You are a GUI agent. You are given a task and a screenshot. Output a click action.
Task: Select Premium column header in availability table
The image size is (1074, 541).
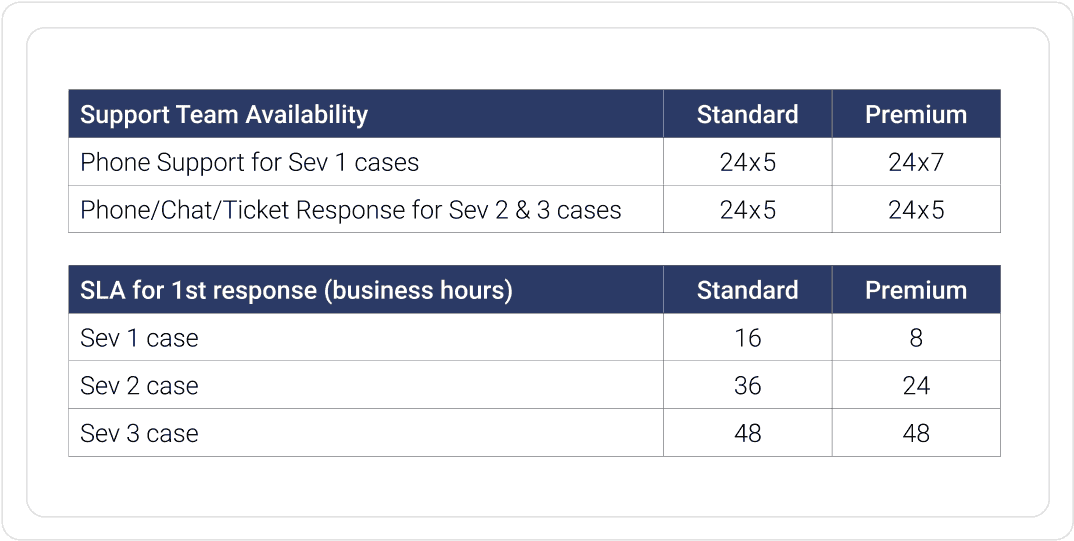pyautogui.click(x=916, y=114)
